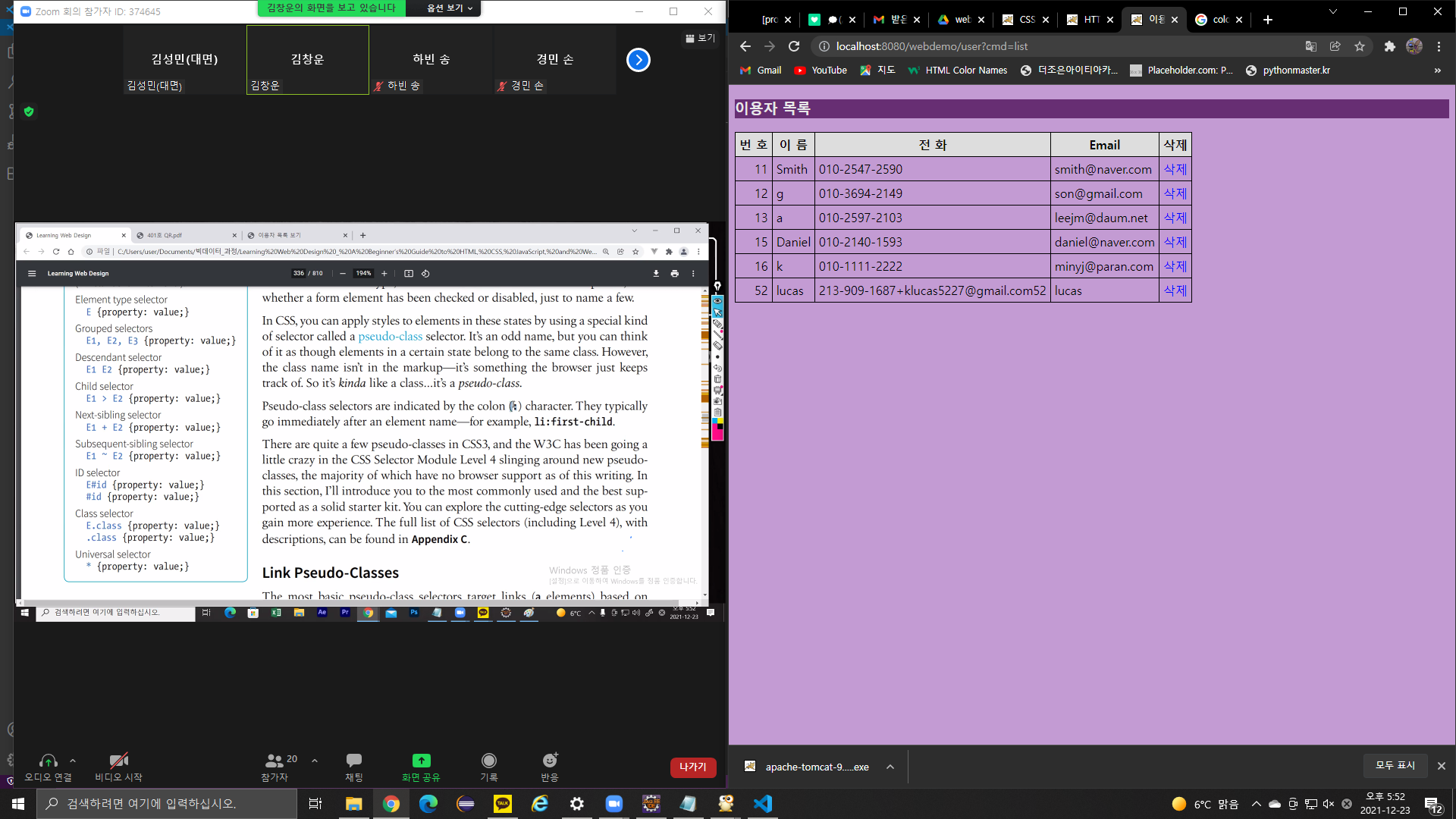The height and width of the screenshot is (819, 1456).
Task: Open the Zoom chat panel
Action: (353, 761)
